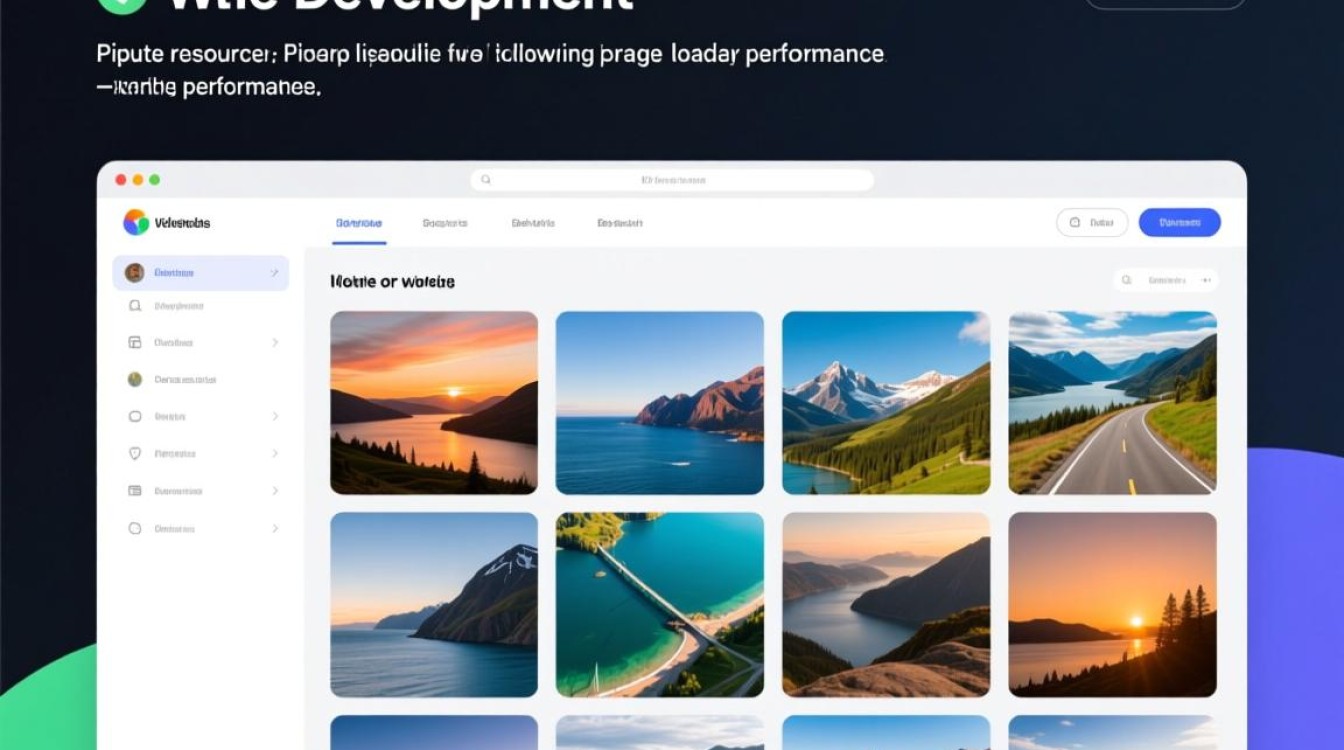Click the magnifier icon in the sidebar
This screenshot has width=1344, height=750.
pyautogui.click(x=135, y=306)
